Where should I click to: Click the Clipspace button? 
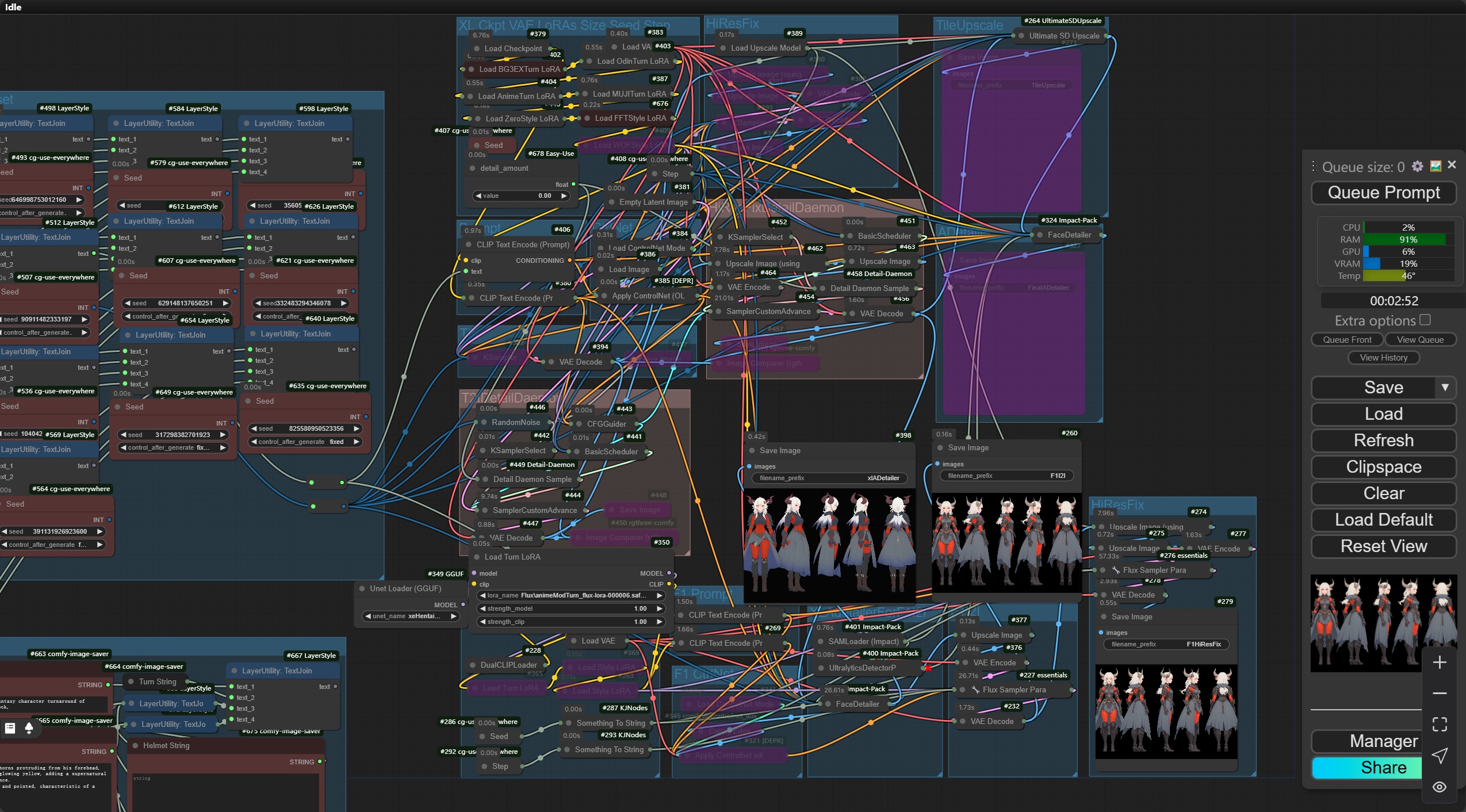1383,467
